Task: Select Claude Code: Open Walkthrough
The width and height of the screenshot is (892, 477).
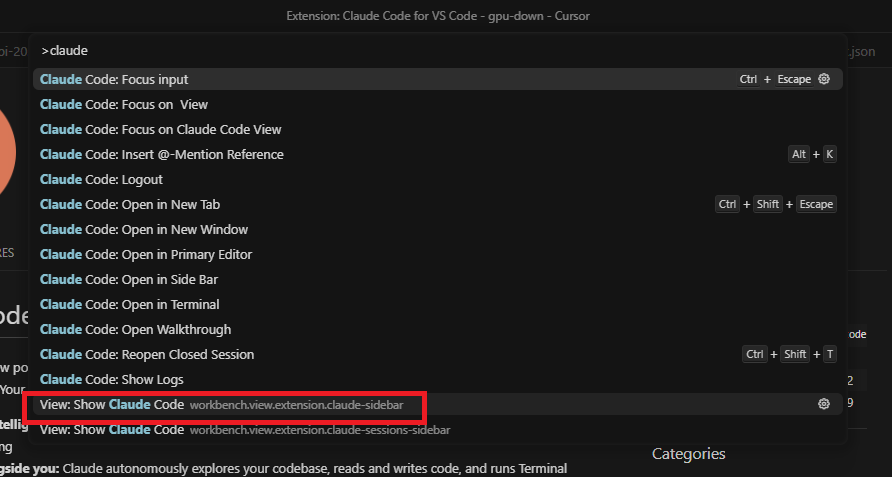Action: point(437,330)
